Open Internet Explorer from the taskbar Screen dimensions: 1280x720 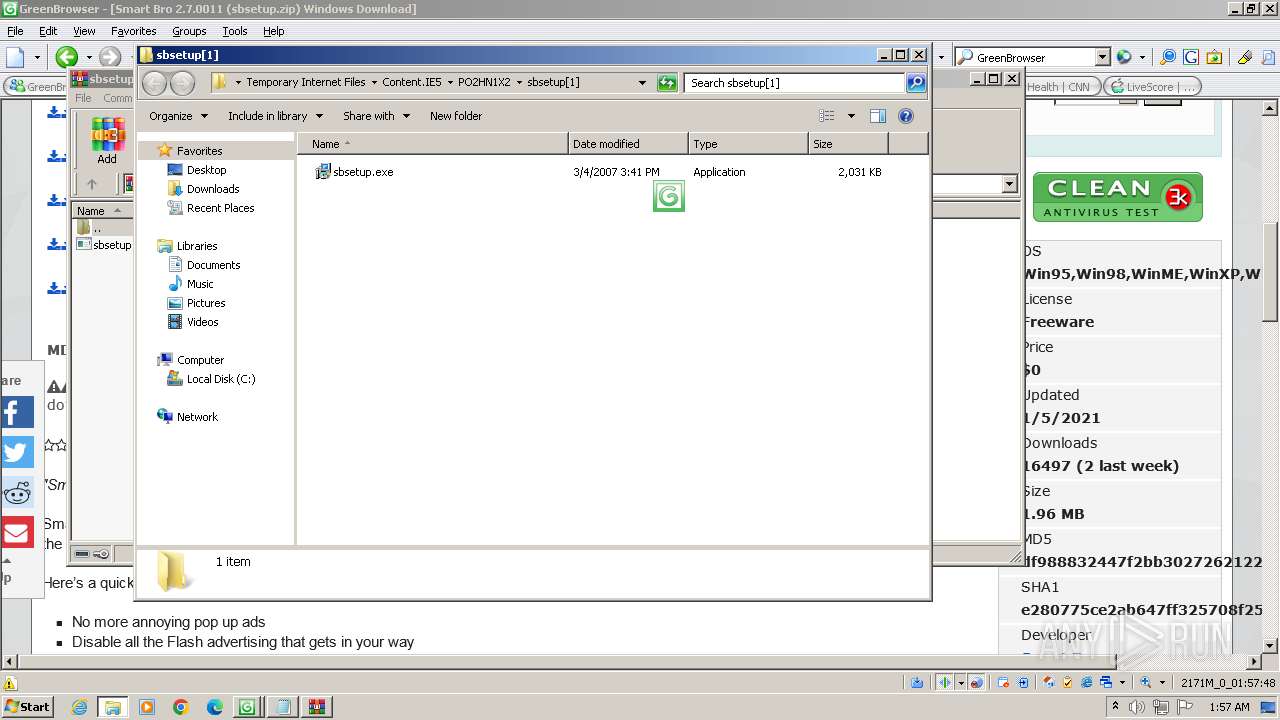pos(79,707)
